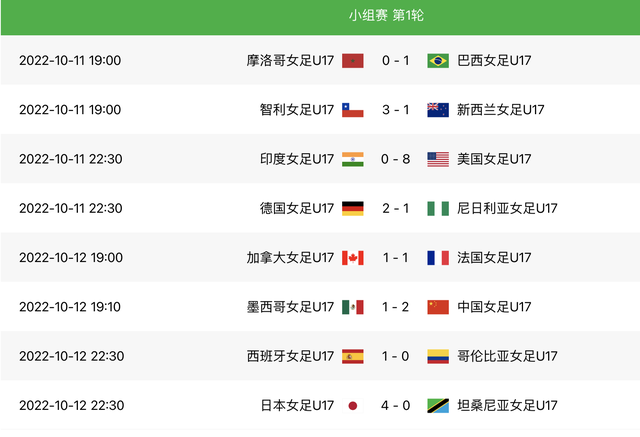Click the Morocco flag icon

click(x=352, y=61)
